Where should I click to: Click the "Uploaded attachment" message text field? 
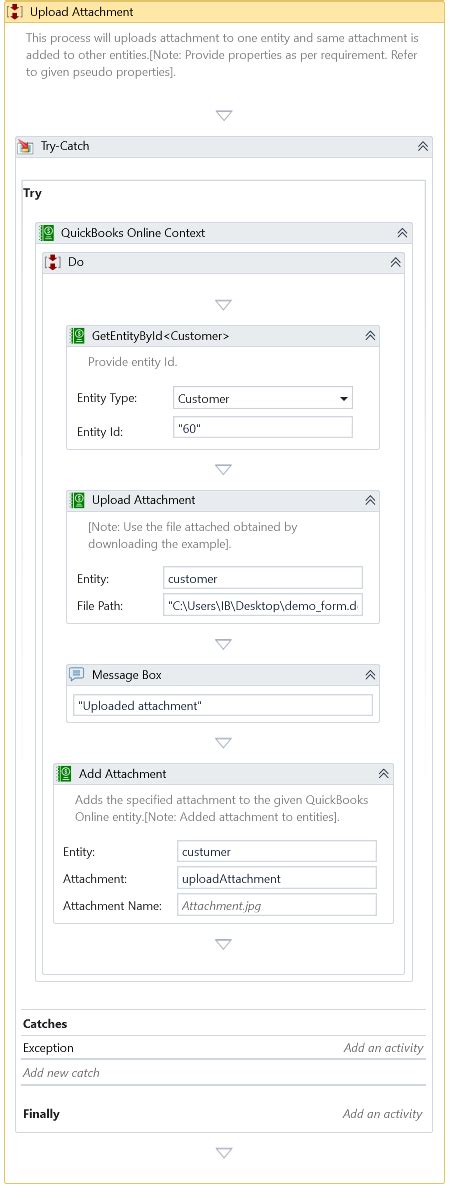click(223, 705)
